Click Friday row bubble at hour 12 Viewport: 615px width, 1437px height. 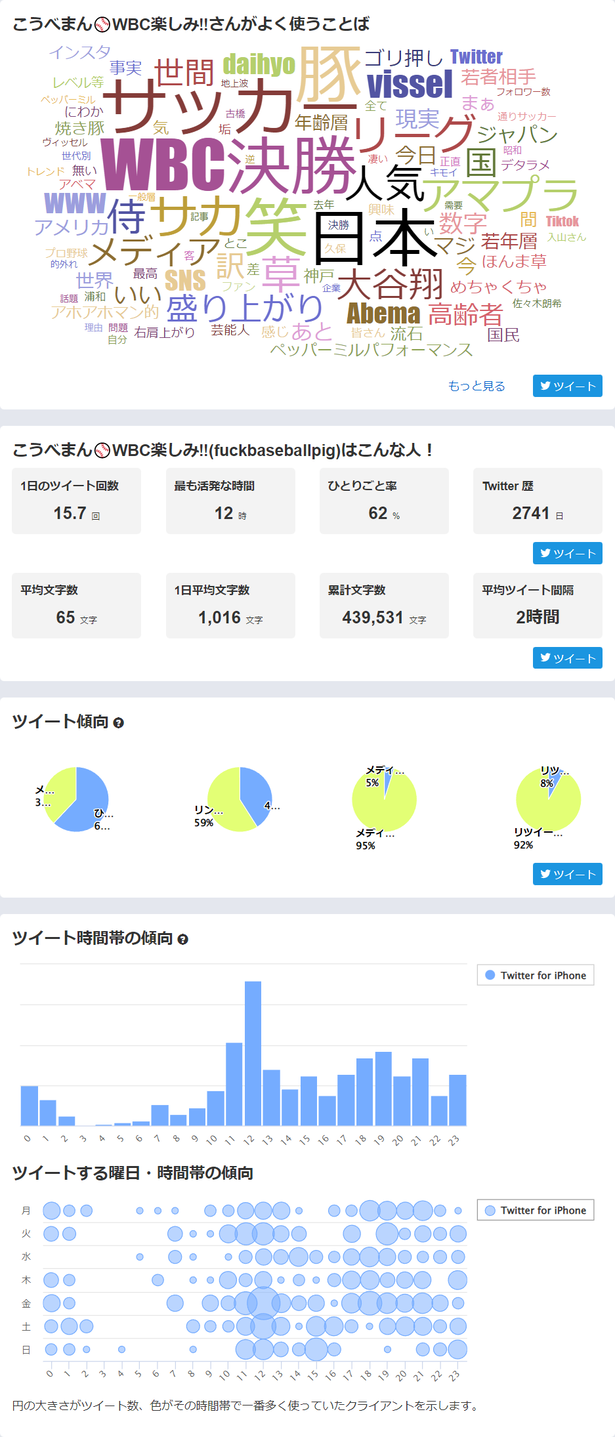(x=262, y=1303)
